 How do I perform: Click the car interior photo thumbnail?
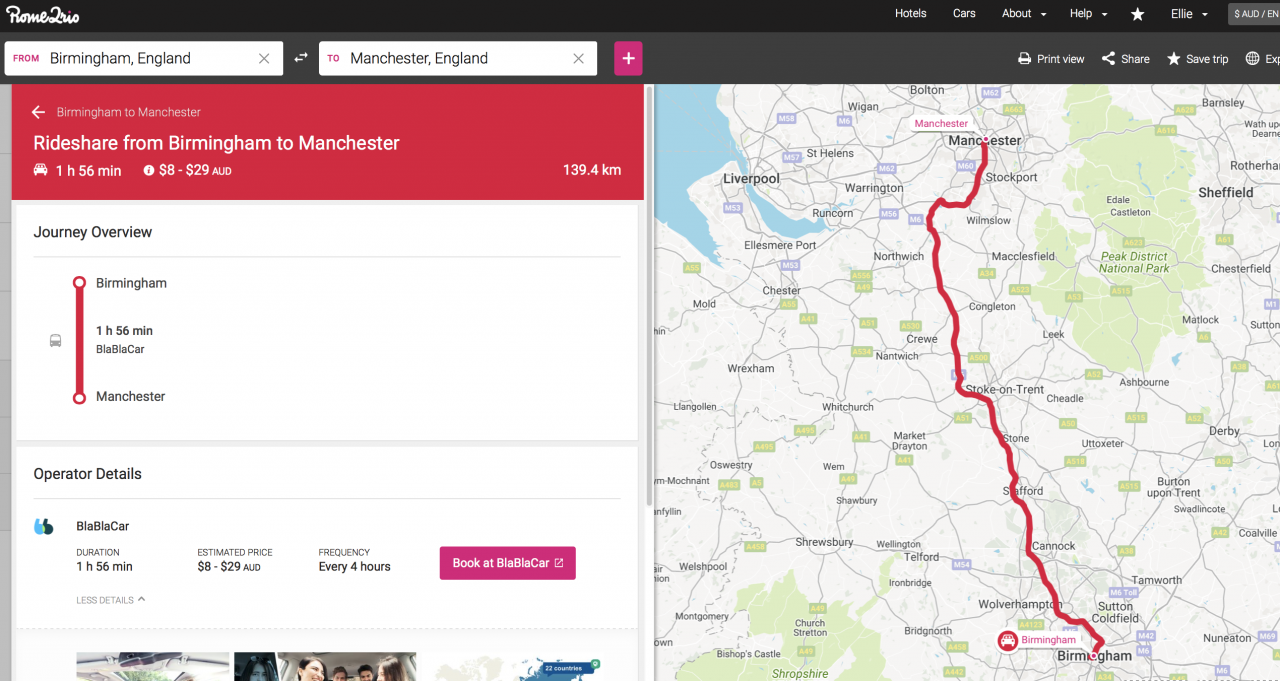[x=153, y=667]
